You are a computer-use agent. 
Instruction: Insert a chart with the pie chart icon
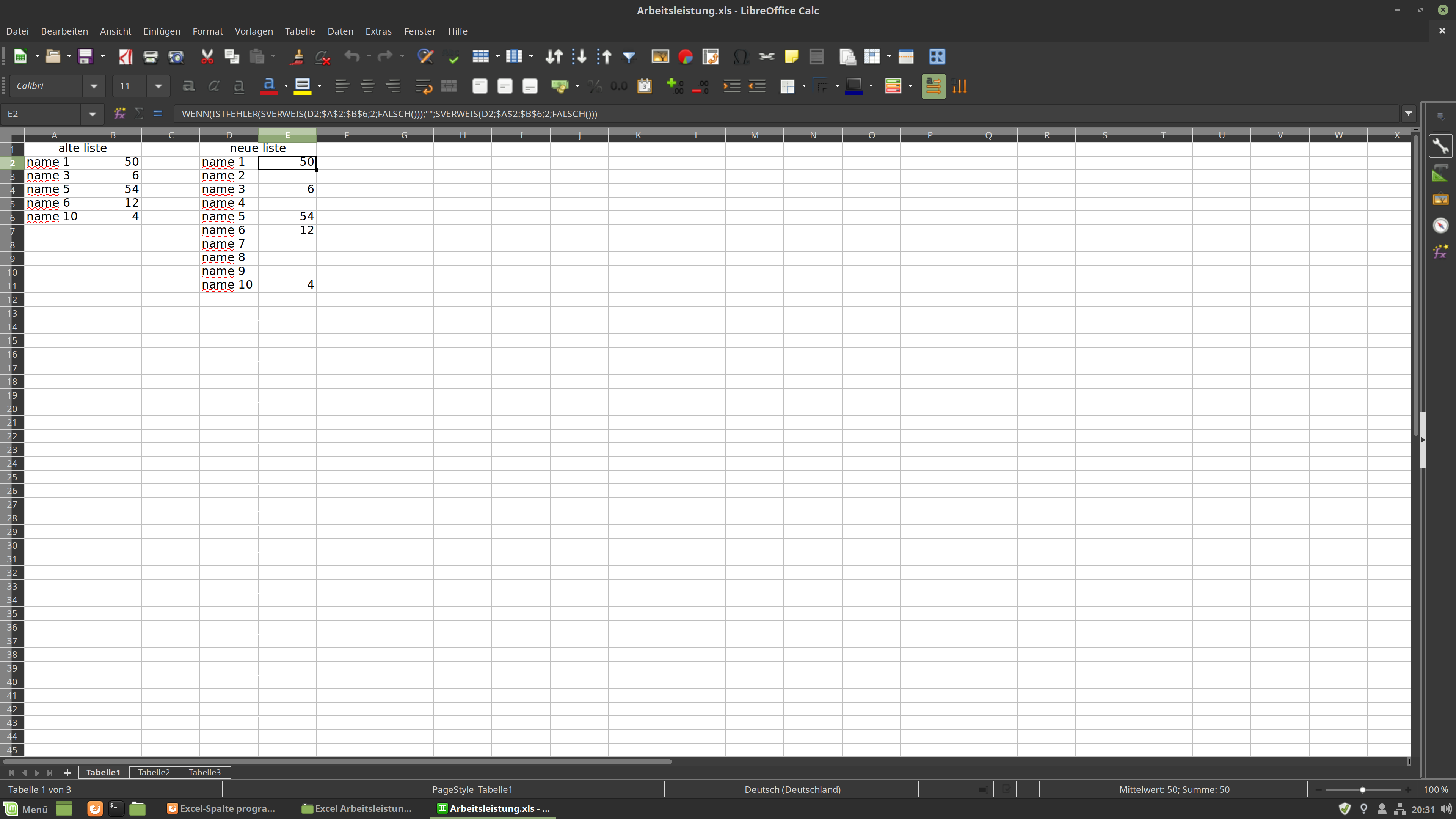pyautogui.click(x=685, y=56)
